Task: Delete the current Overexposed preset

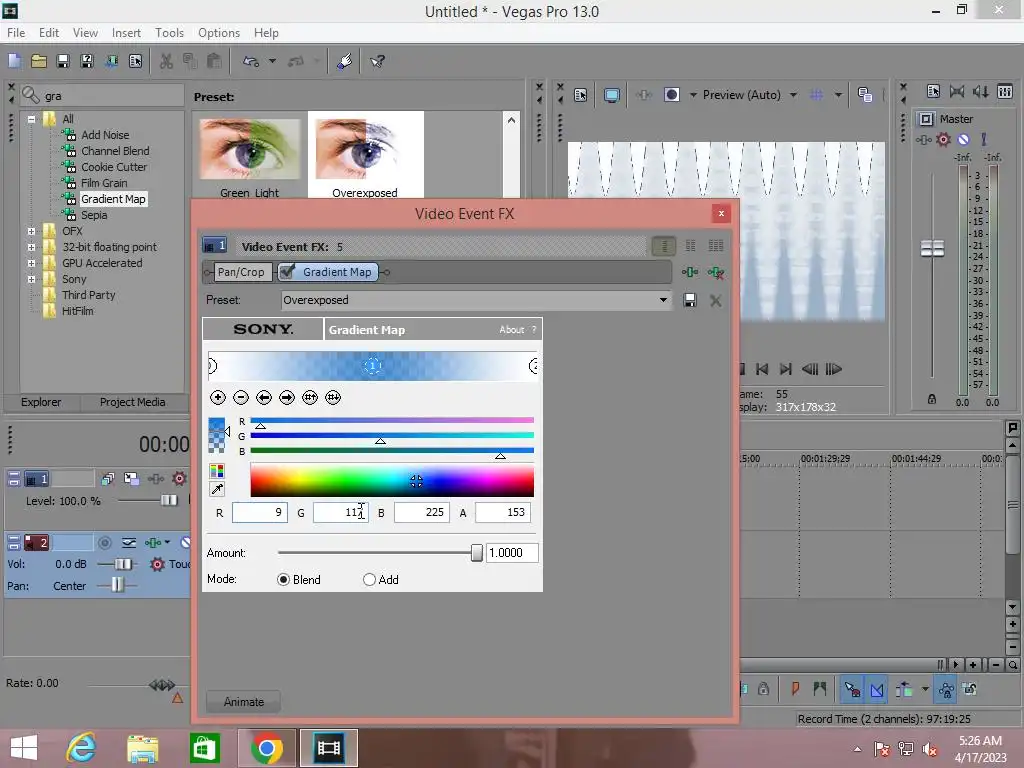Action: coord(716,300)
